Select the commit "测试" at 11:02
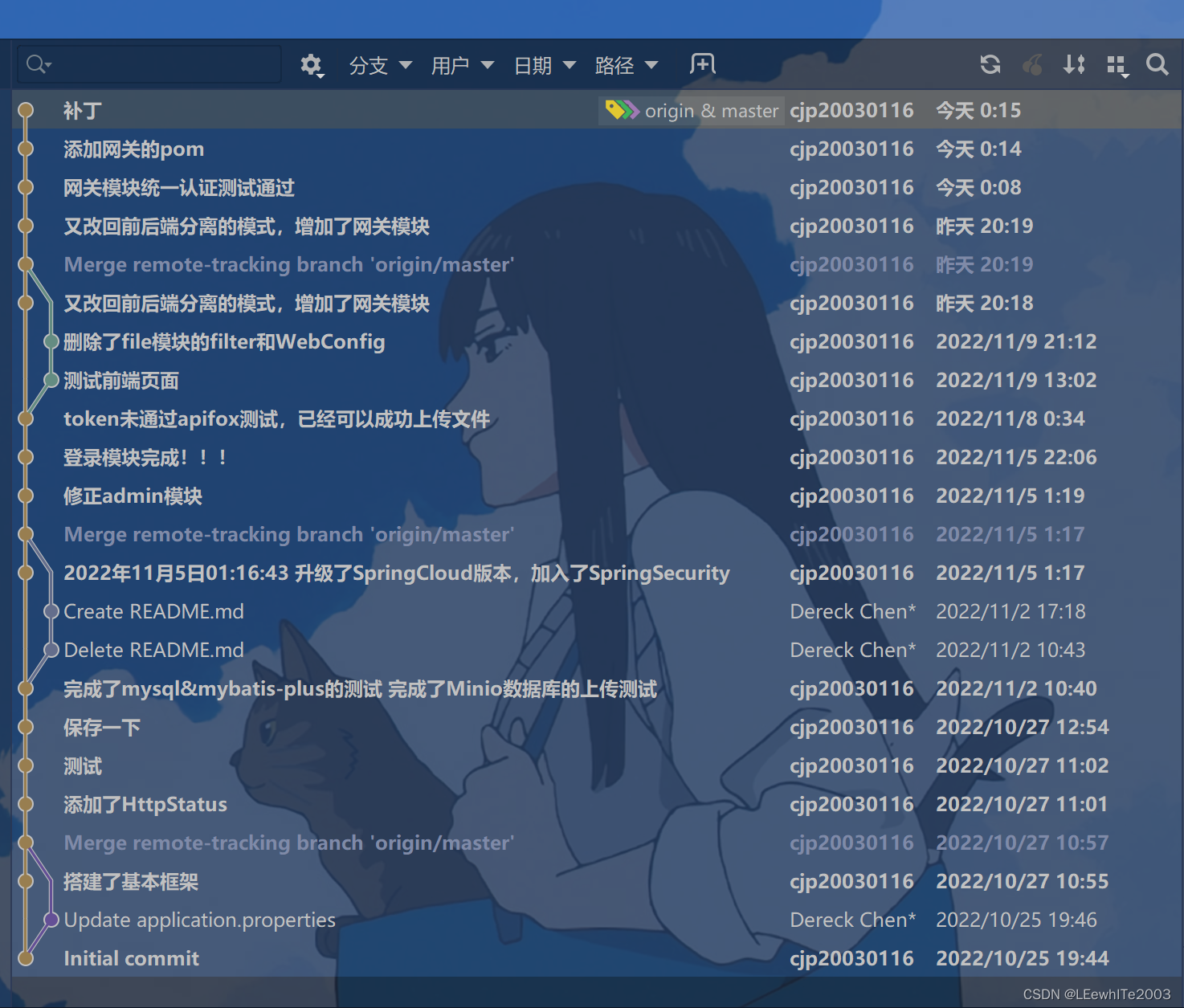The width and height of the screenshot is (1184, 1008). point(597,766)
